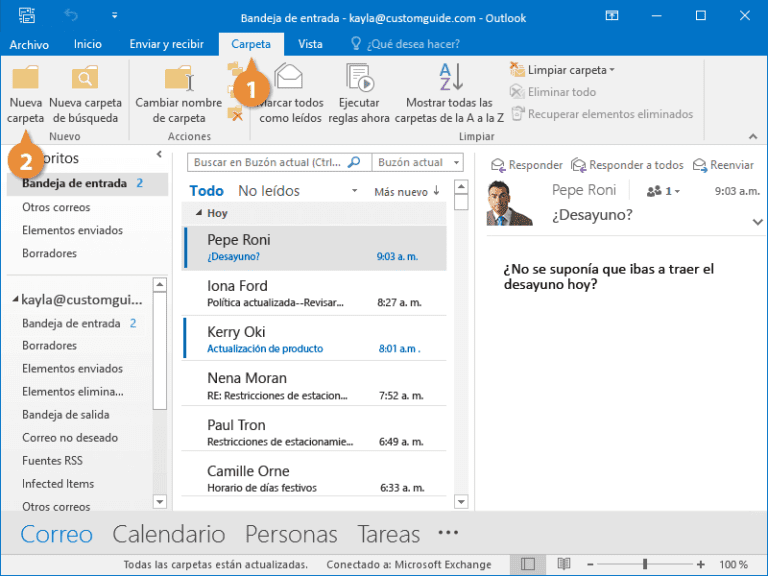Collapse the folder pane with arrow

click(x=159, y=155)
